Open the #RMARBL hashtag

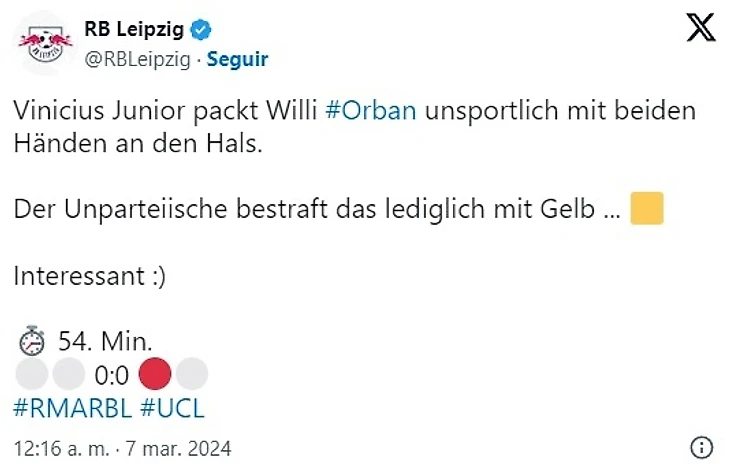point(71,408)
